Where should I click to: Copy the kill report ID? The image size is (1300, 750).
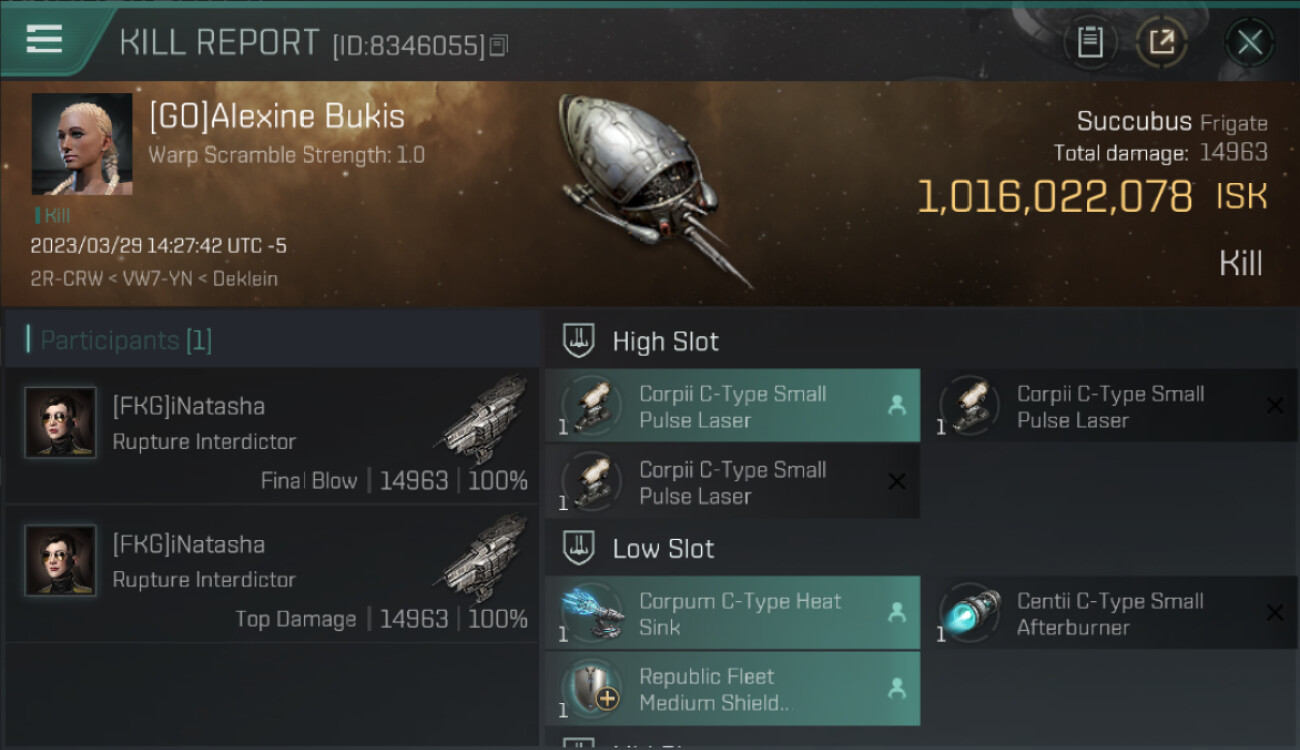[500, 45]
